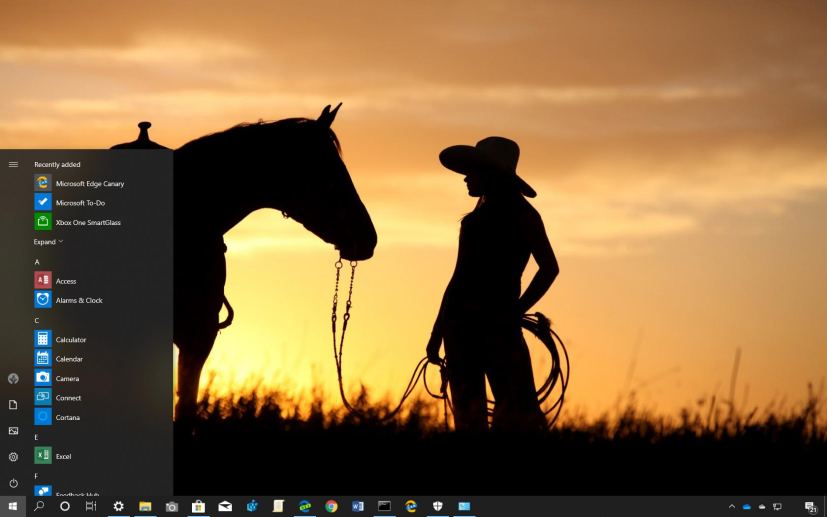
Task: Collapse Start menu navigation via hamburger icon
Action: 13,165
